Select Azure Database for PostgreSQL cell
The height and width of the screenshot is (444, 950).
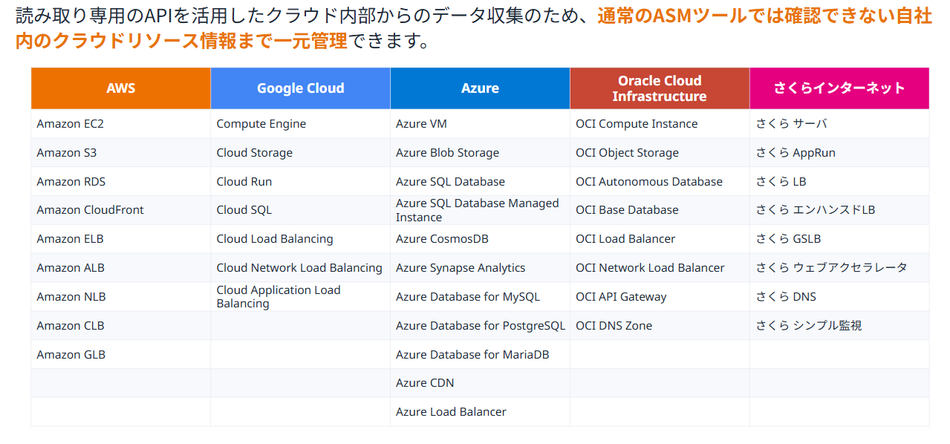click(x=480, y=326)
